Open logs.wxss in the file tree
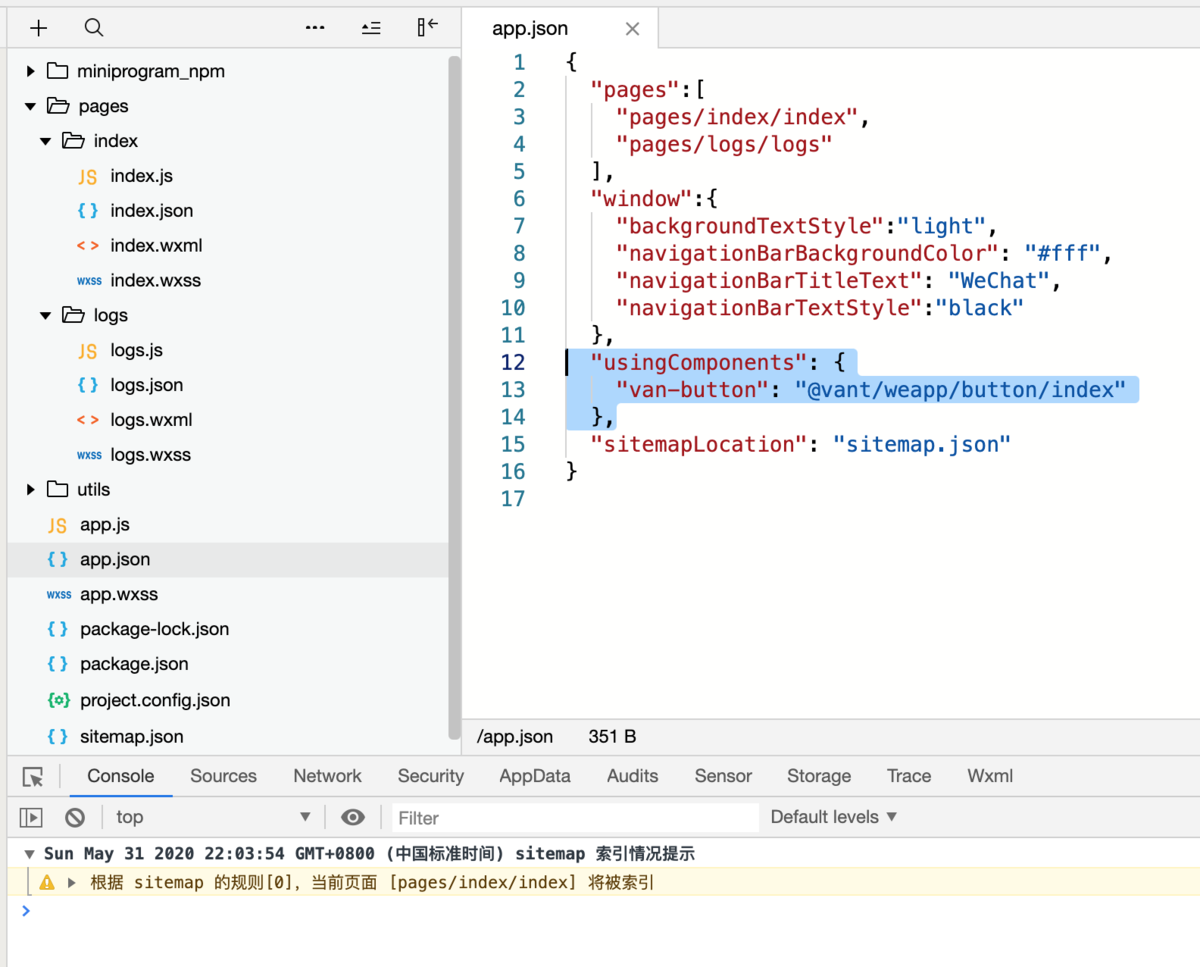The height and width of the screenshot is (967, 1200). point(150,454)
